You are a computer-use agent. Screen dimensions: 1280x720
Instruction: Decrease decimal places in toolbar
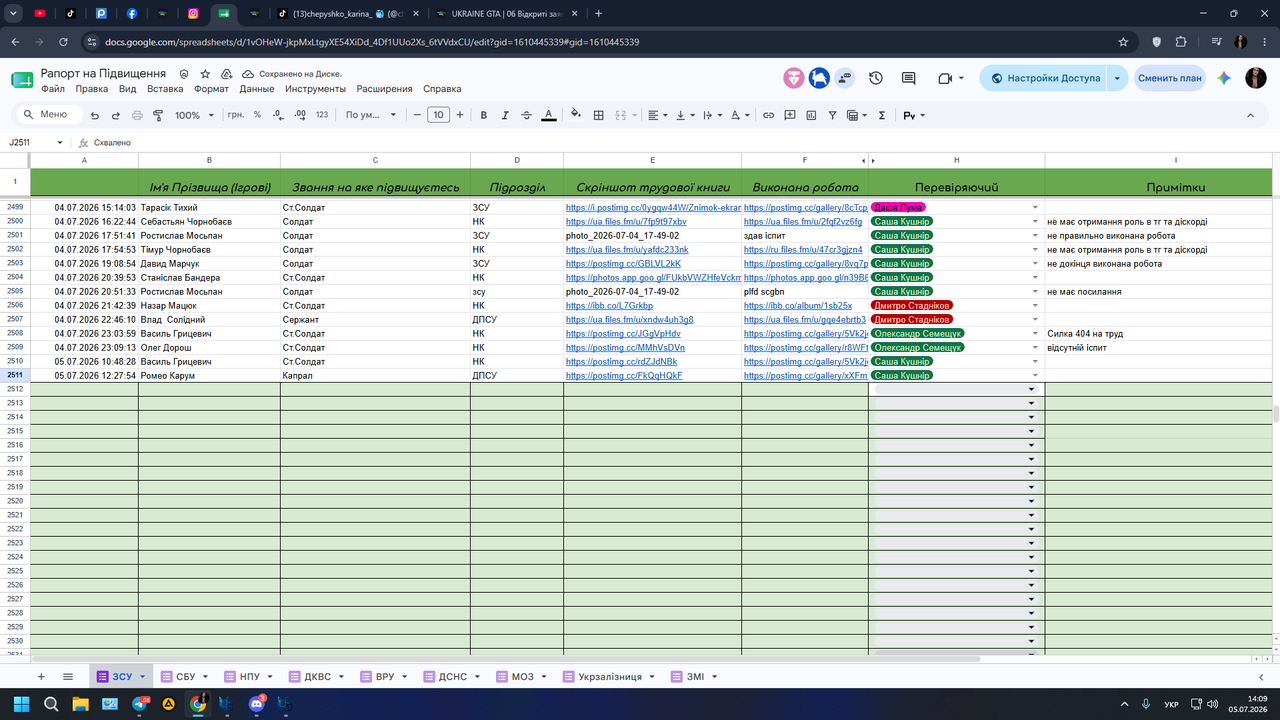point(278,115)
